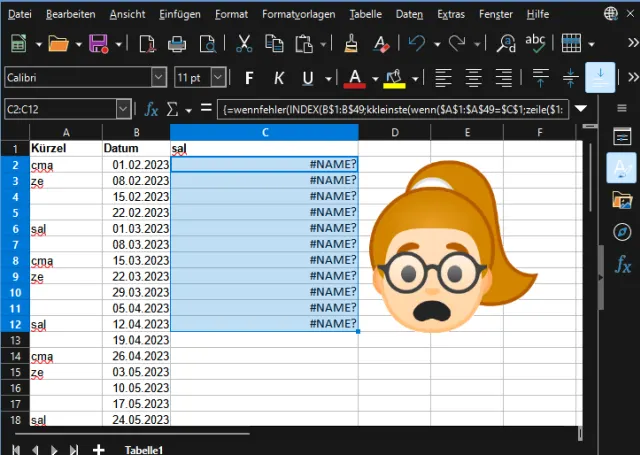640x455 pixels.
Task: Select the Clone Formatting paintbrush
Action: coord(351,44)
